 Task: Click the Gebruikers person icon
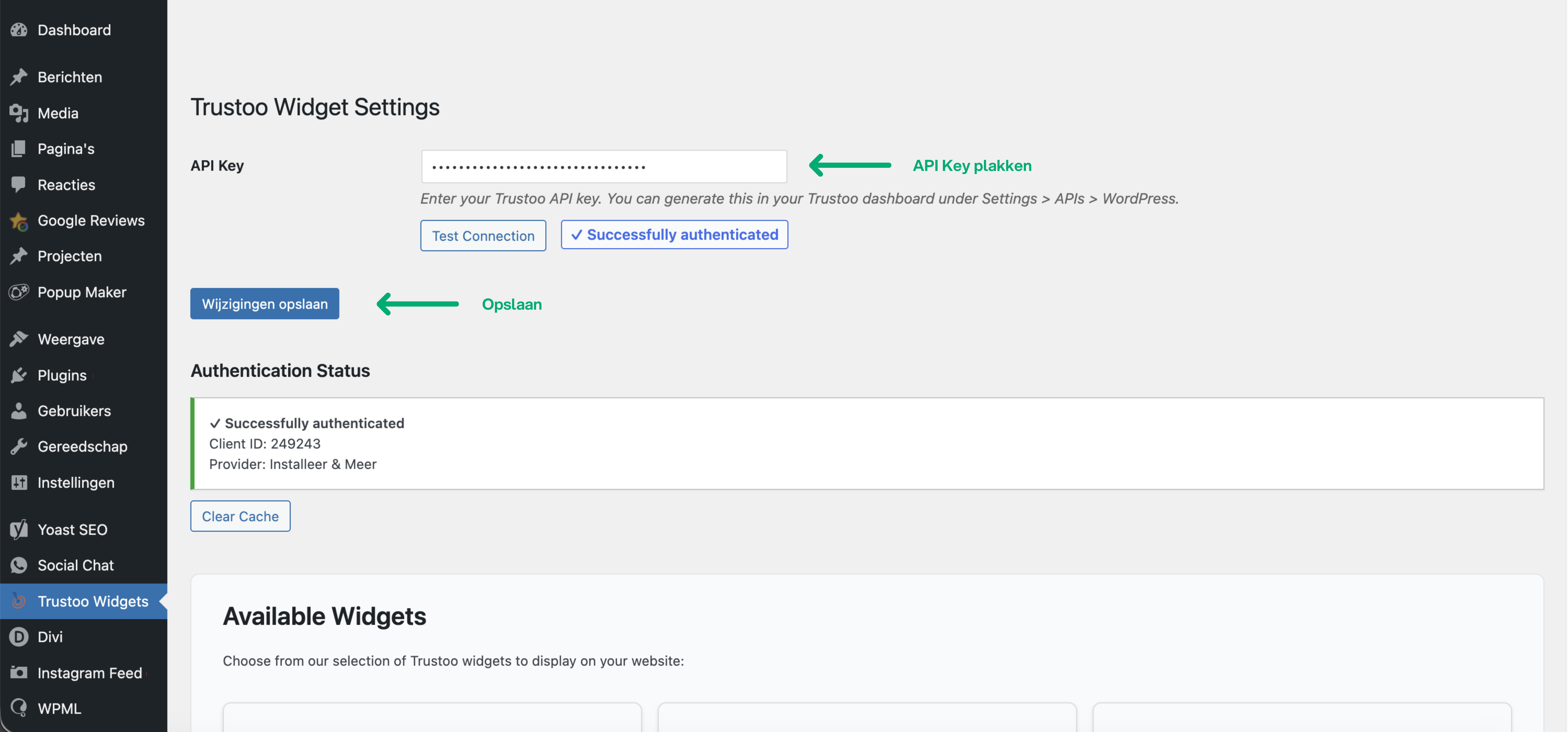point(19,411)
